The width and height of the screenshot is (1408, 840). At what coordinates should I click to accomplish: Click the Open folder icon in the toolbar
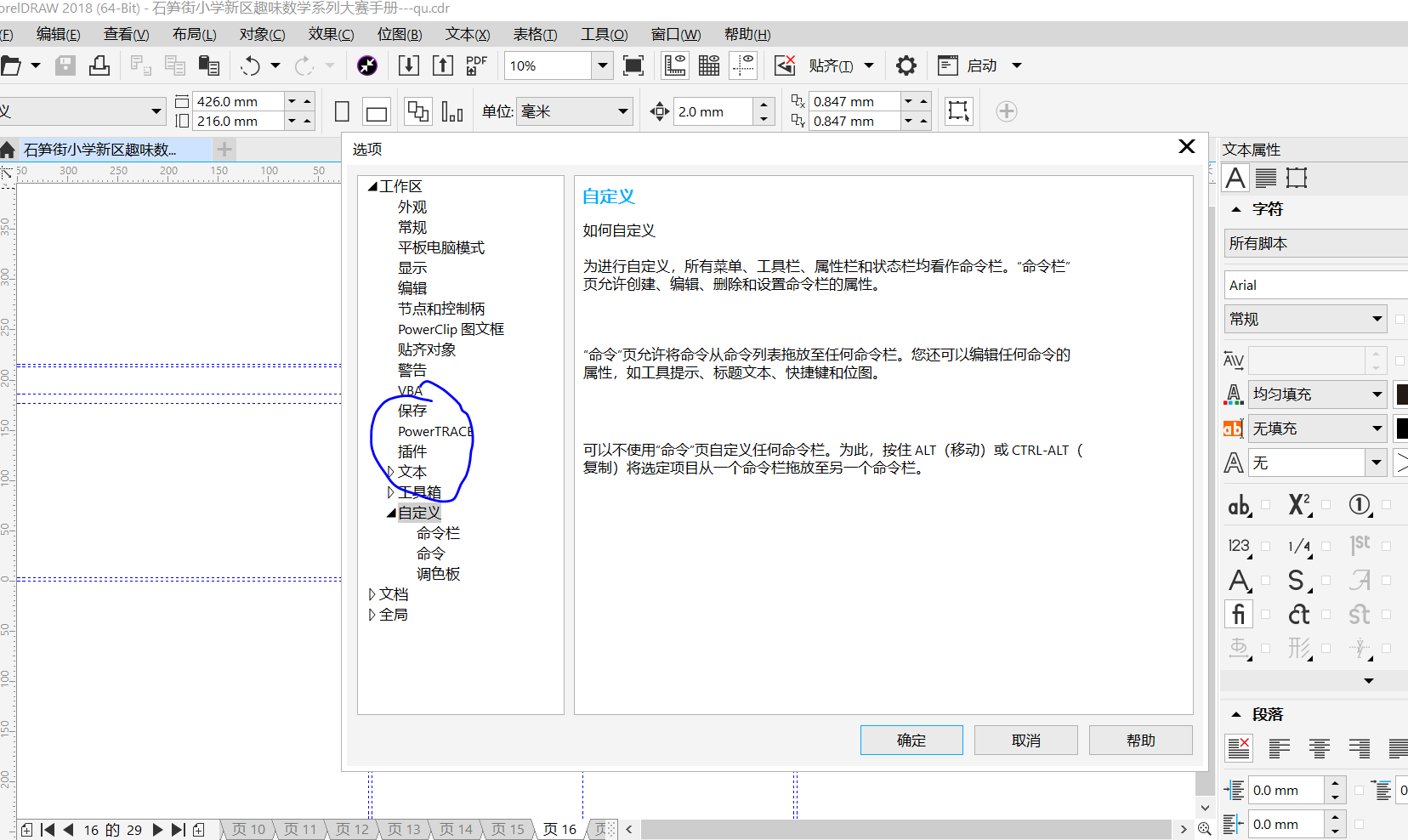pyautogui.click(x=10, y=65)
